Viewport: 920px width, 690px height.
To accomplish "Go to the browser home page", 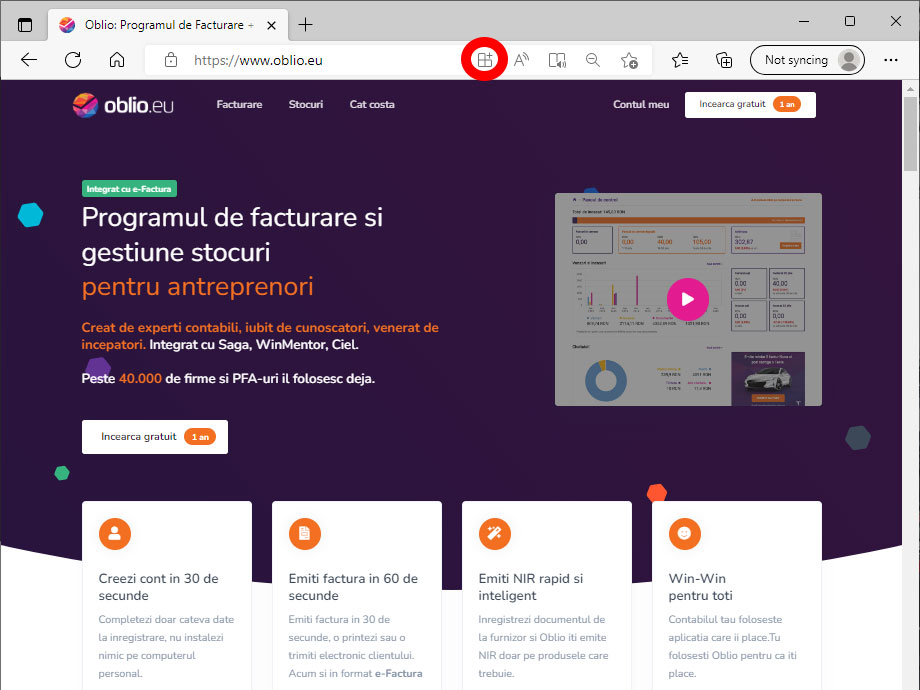I will [x=117, y=60].
